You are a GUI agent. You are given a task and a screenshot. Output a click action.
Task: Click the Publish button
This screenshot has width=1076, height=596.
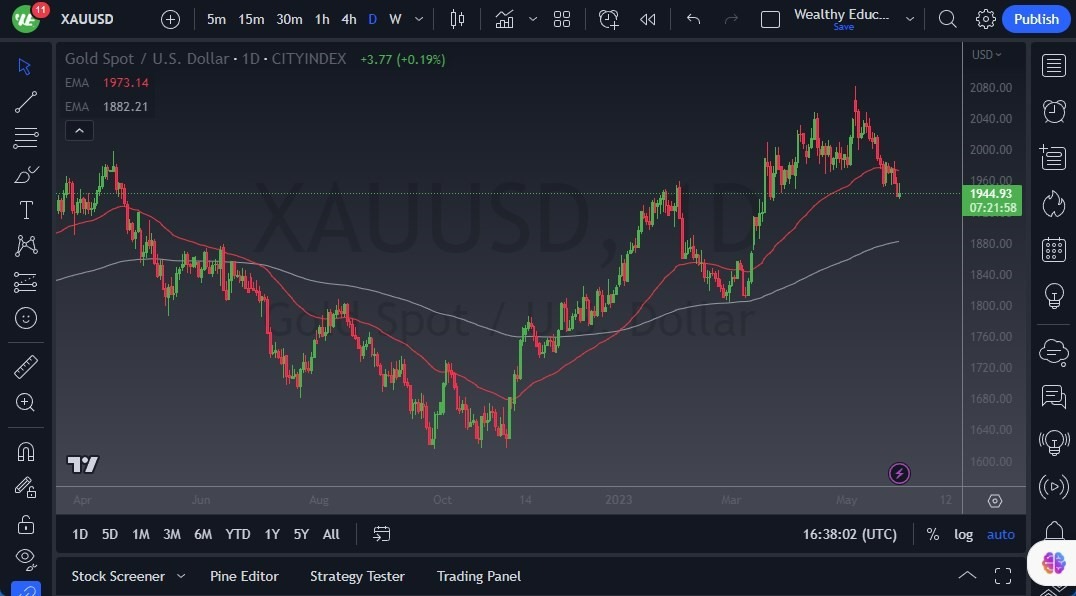[1036, 19]
